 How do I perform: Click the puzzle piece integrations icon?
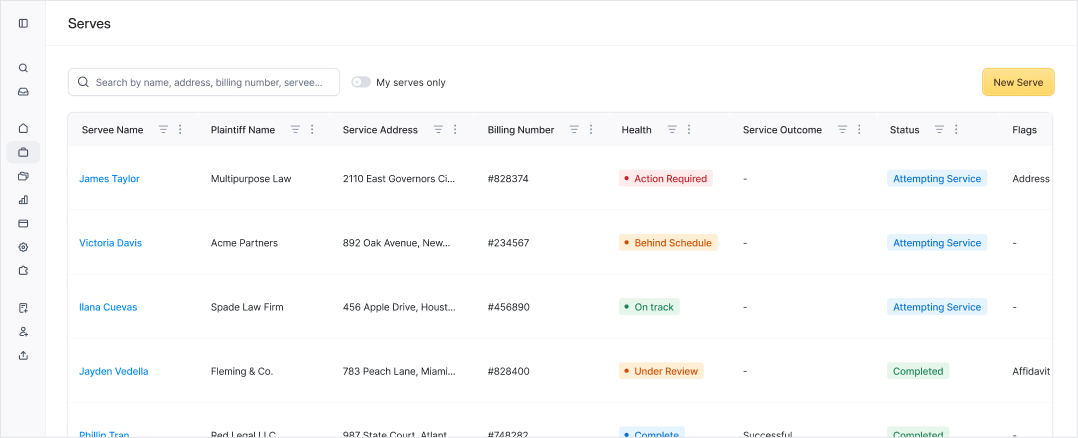pyautogui.click(x=23, y=270)
